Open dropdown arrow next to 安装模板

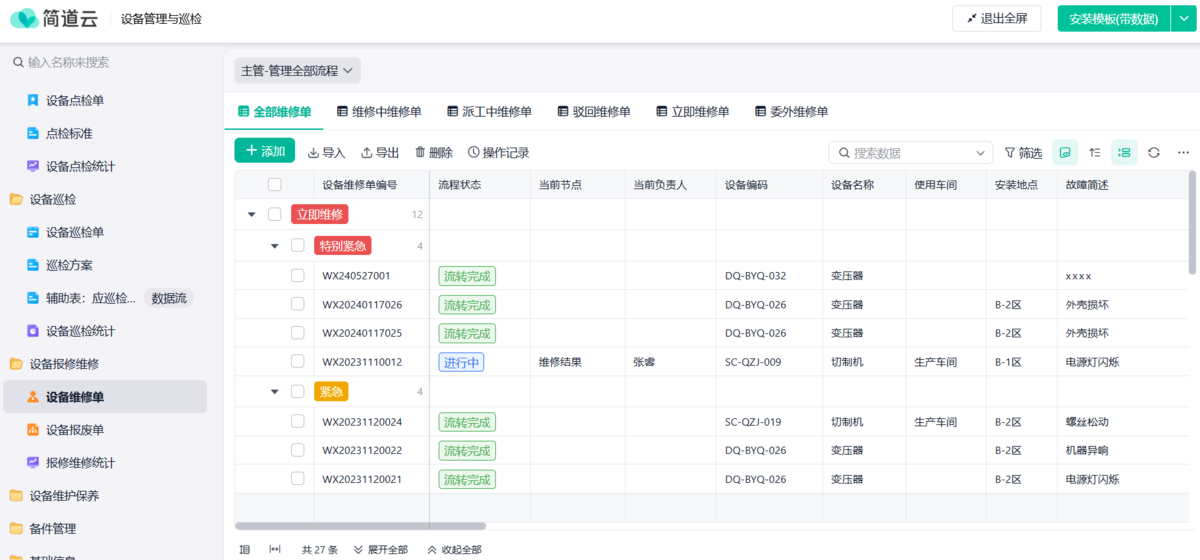coord(1183,18)
